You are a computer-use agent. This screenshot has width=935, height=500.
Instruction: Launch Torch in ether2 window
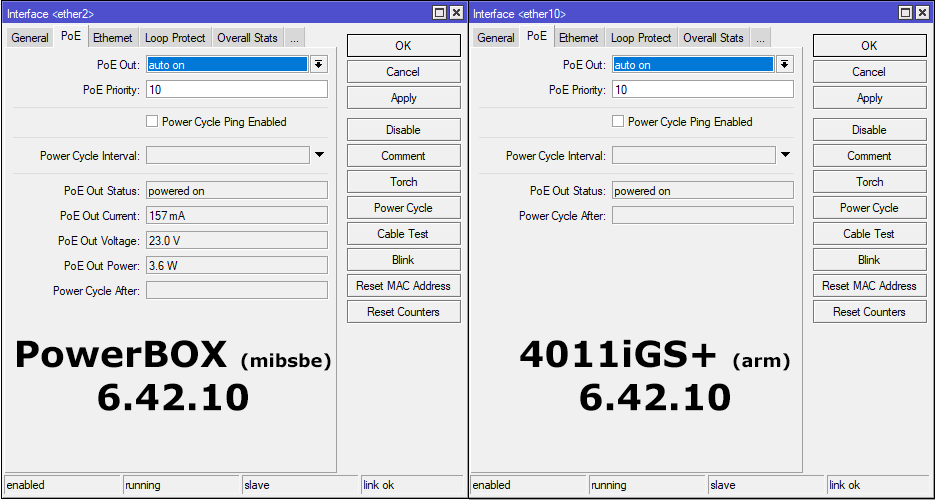tap(404, 182)
